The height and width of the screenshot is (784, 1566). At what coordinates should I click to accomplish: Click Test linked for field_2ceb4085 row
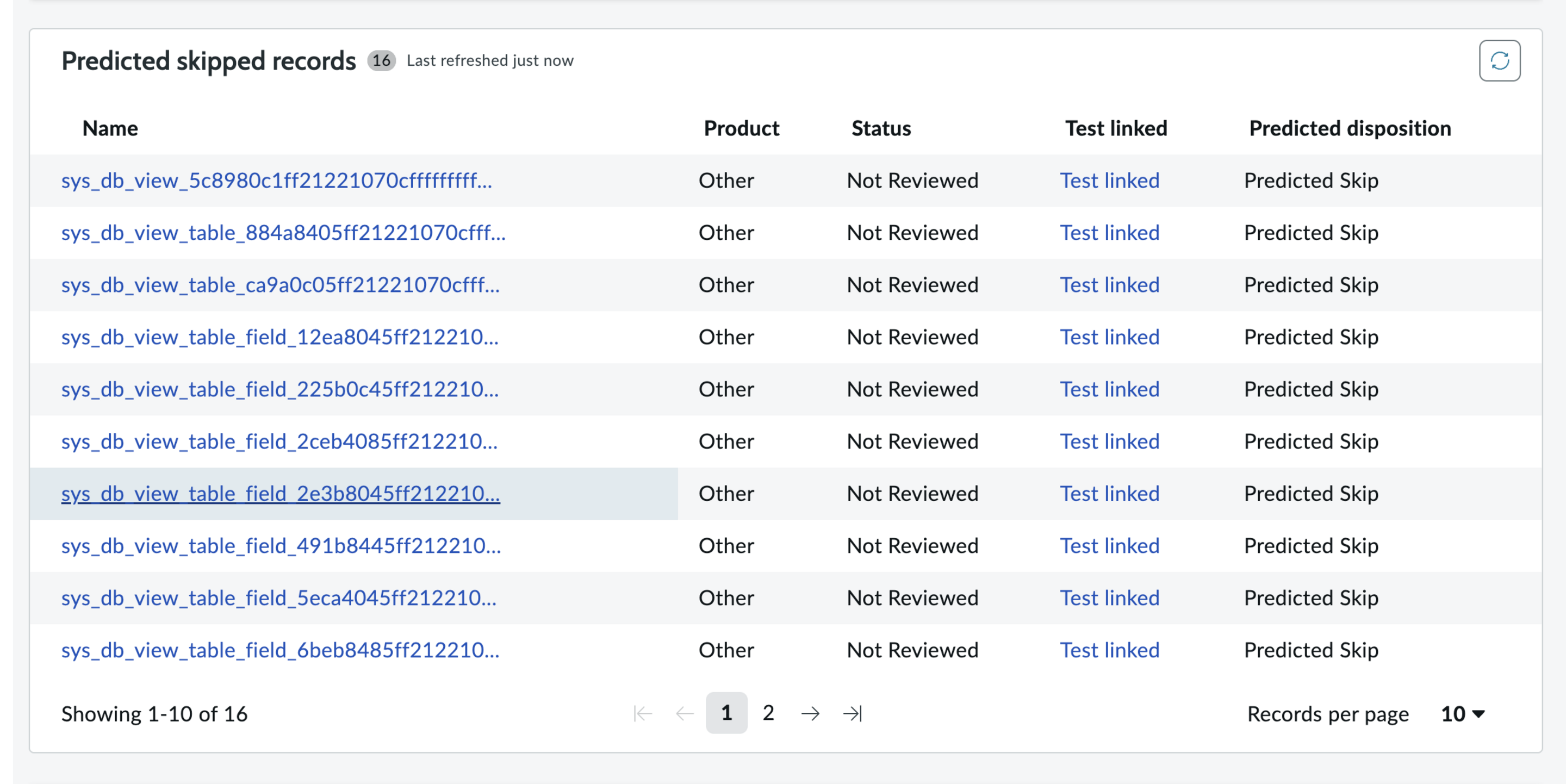pos(1109,441)
